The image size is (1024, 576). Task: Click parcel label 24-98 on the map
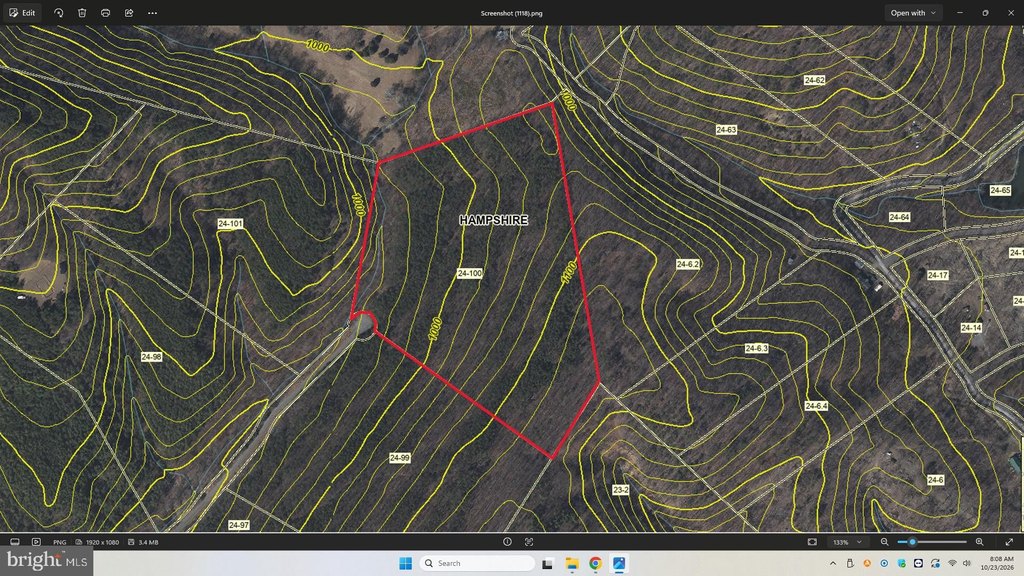click(x=152, y=357)
